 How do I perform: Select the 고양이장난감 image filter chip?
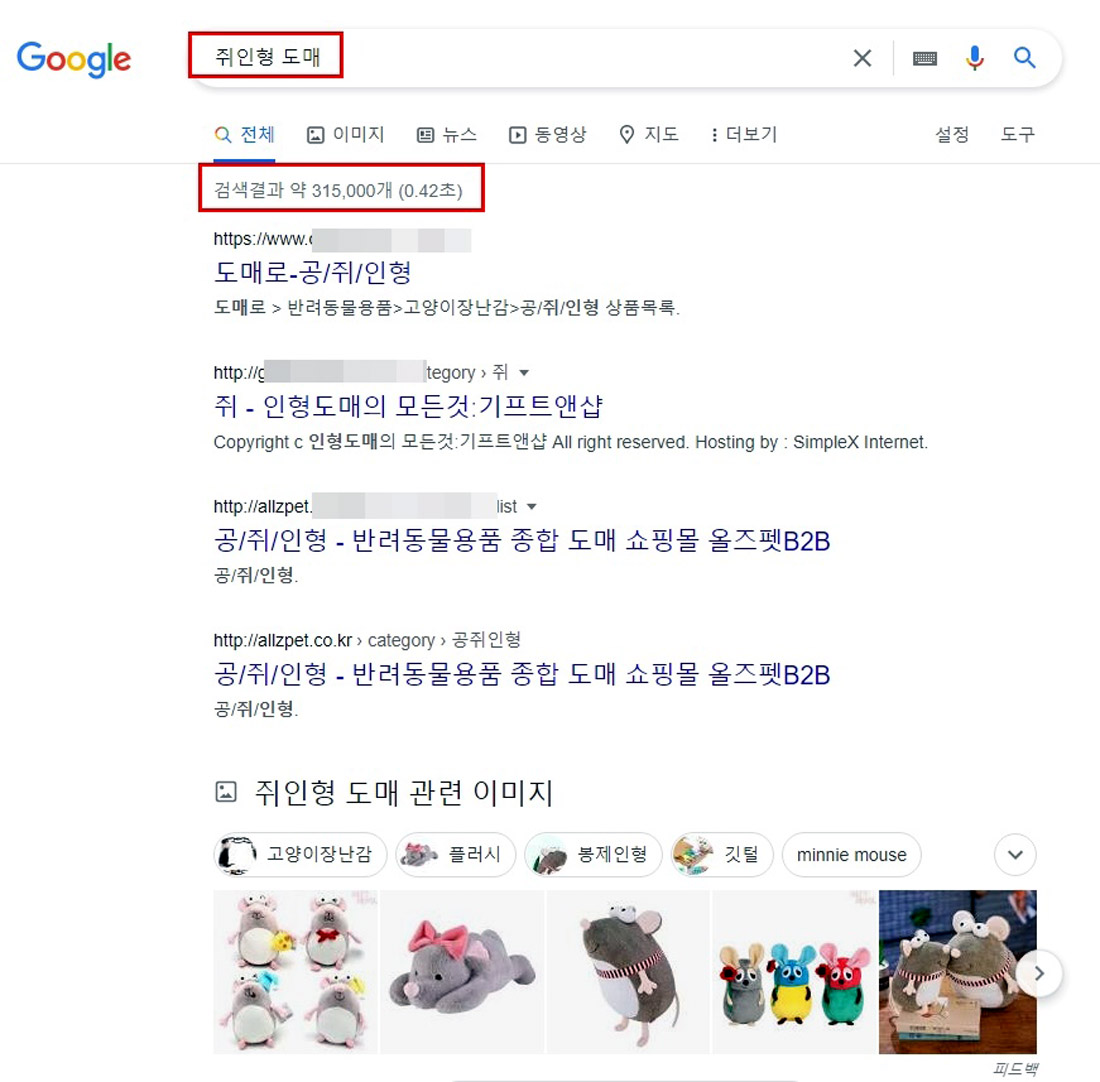pyautogui.click(x=300, y=854)
